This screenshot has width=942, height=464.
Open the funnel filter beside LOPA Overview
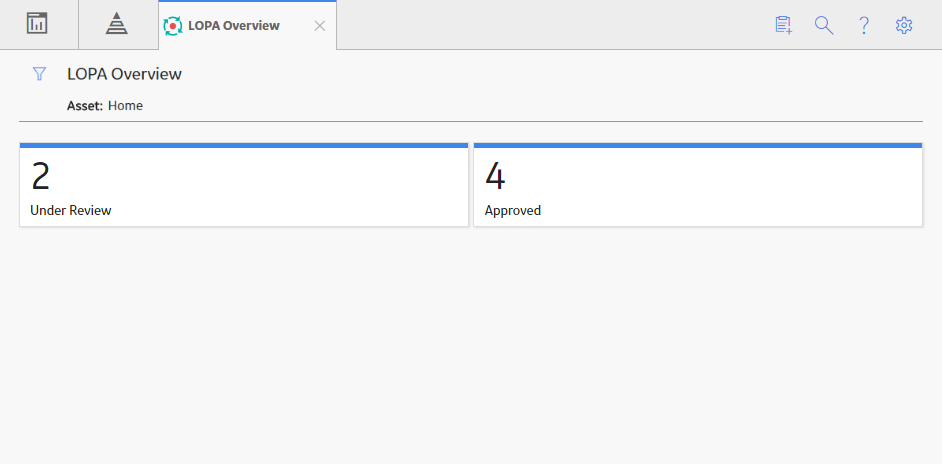coord(39,74)
